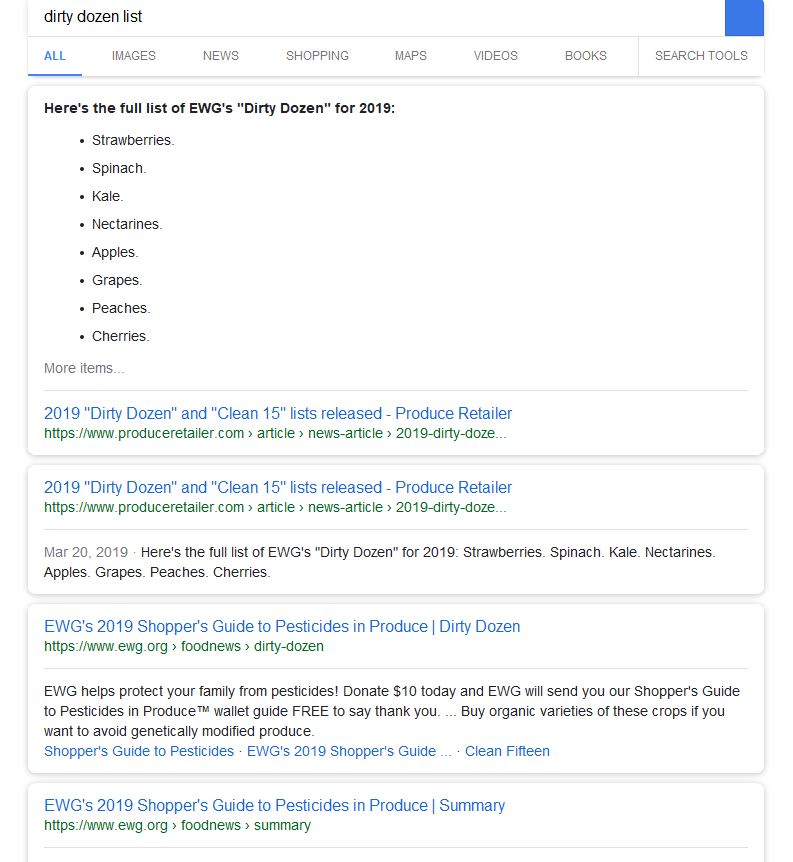Viewport: 793px width, 862px height.
Task: Click "Apples." in the list
Action: 115,253
